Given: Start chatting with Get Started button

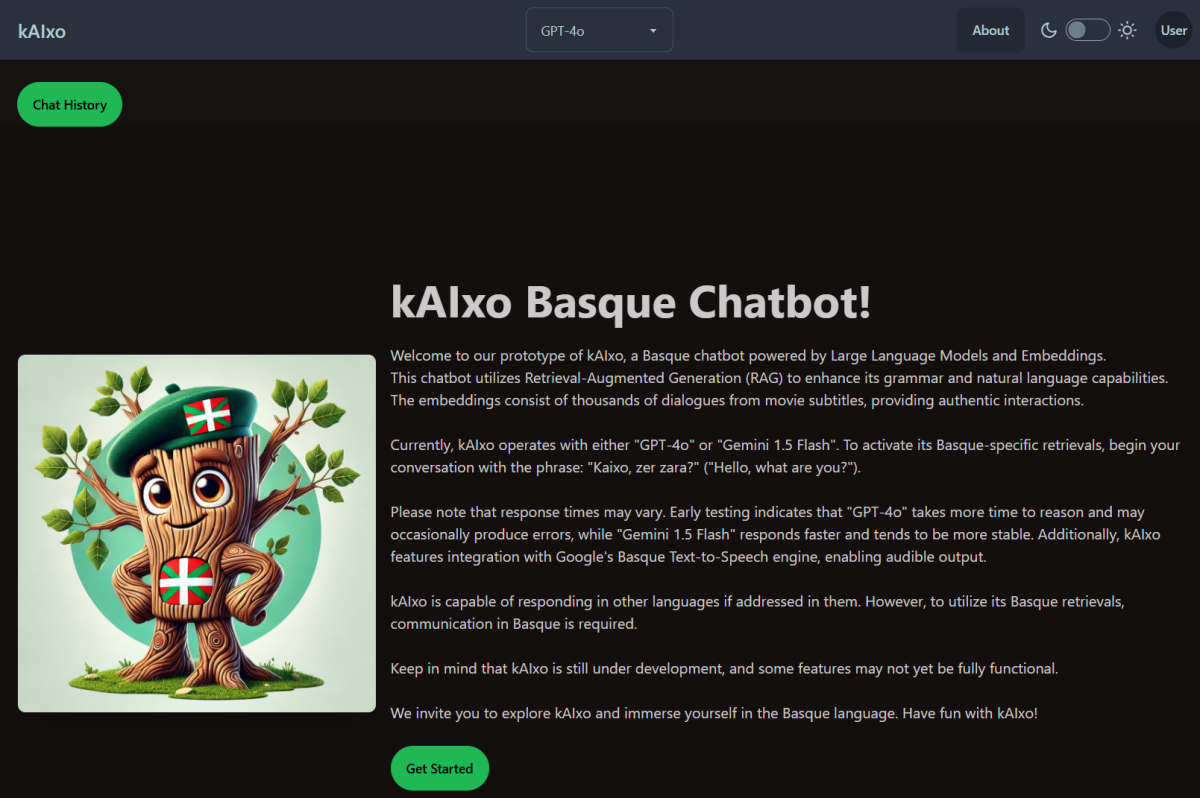Looking at the screenshot, I should (x=439, y=768).
